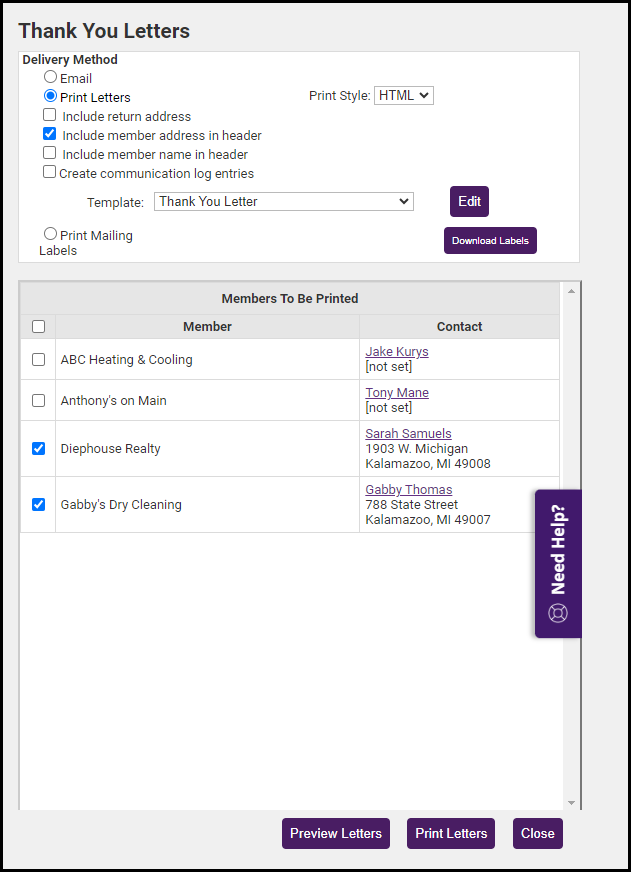Choose the Print Letters radio option
This screenshot has width=631, height=872.
point(50,97)
